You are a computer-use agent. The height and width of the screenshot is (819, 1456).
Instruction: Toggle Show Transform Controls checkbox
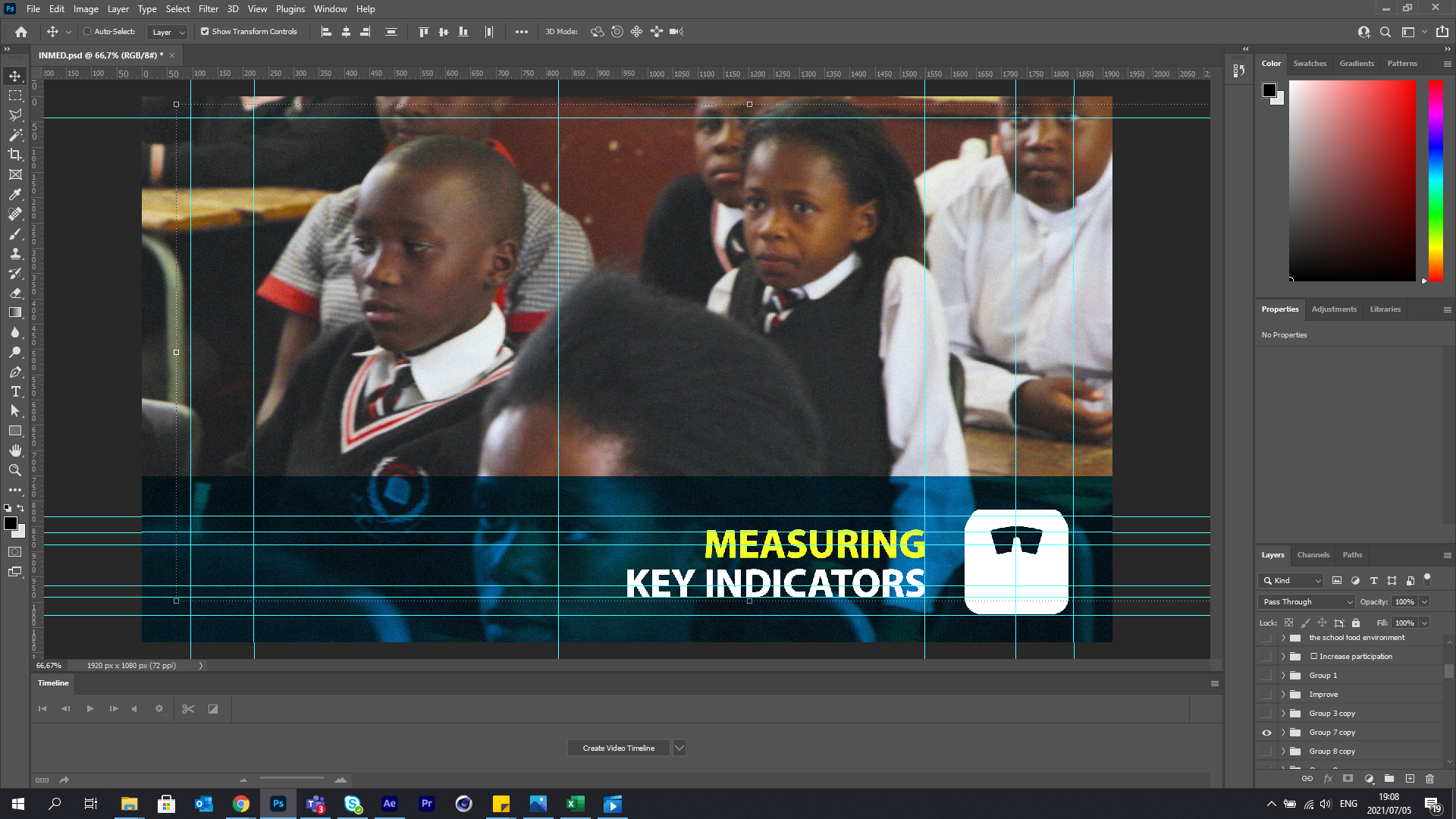204,31
